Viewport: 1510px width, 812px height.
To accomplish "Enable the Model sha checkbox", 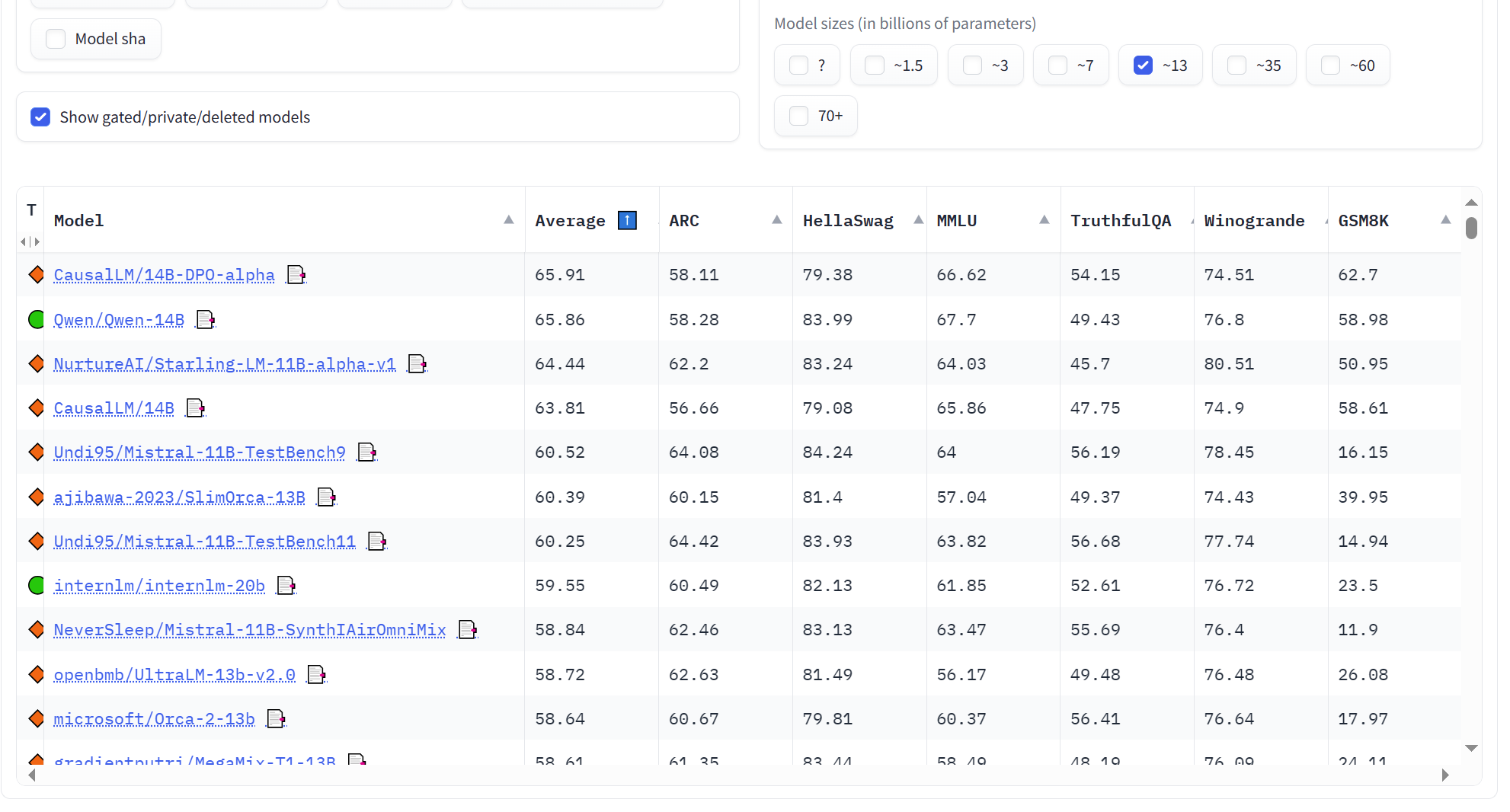I will pos(56,39).
